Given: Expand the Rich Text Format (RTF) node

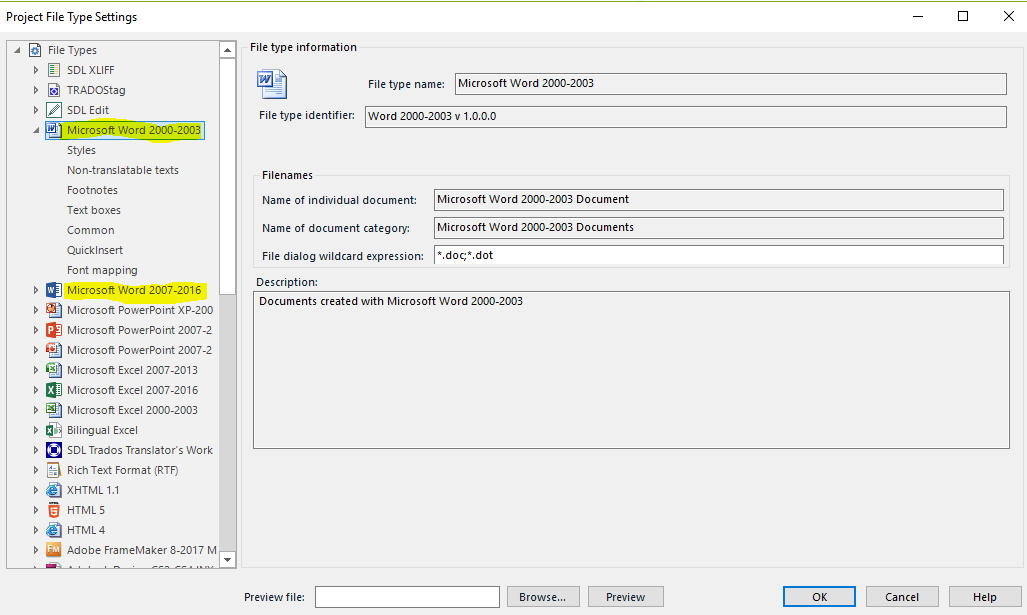Looking at the screenshot, I should click(36, 470).
